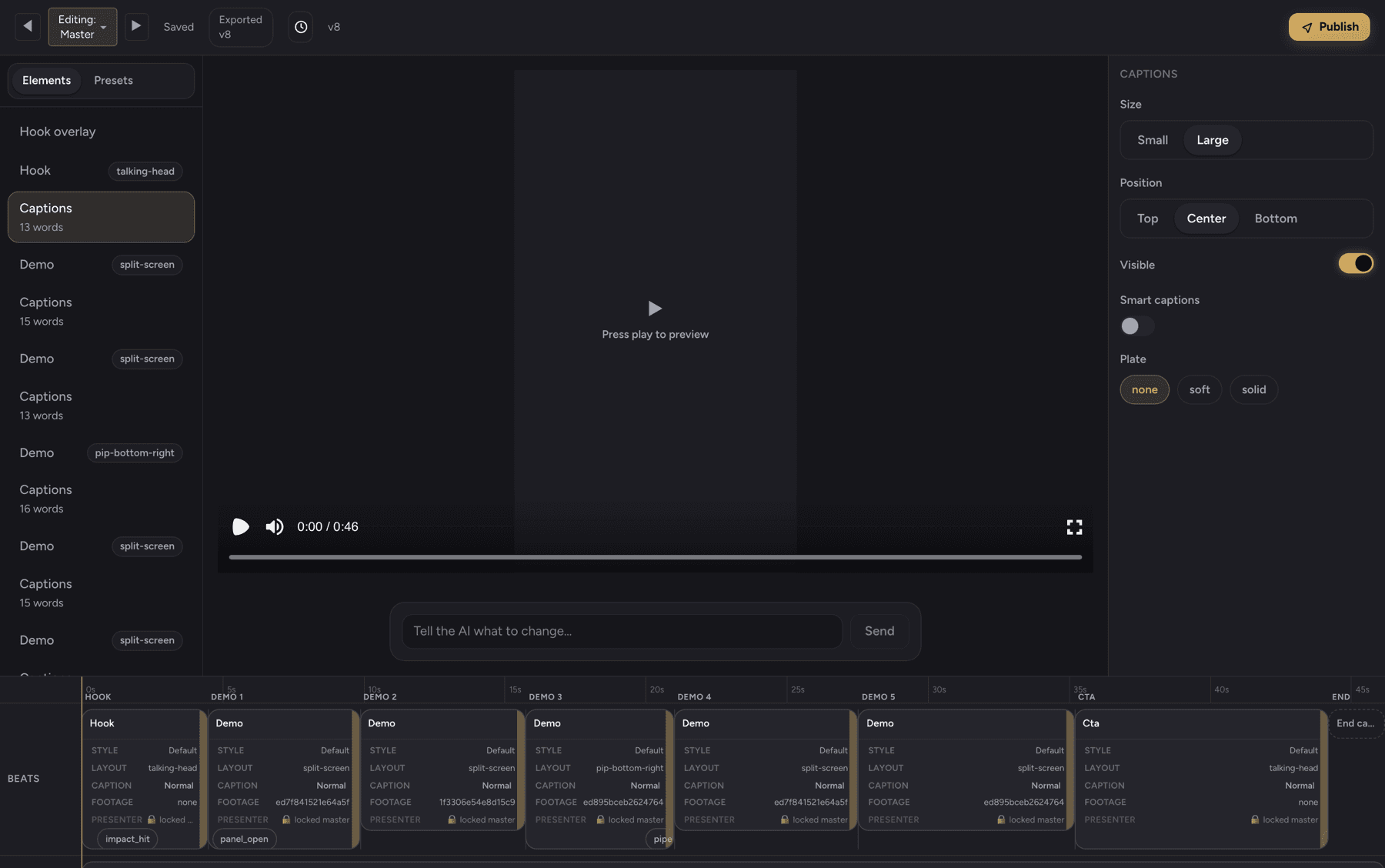1385x868 pixels.
Task: Select the Demo pip-bottom-right element
Action: coord(101,452)
